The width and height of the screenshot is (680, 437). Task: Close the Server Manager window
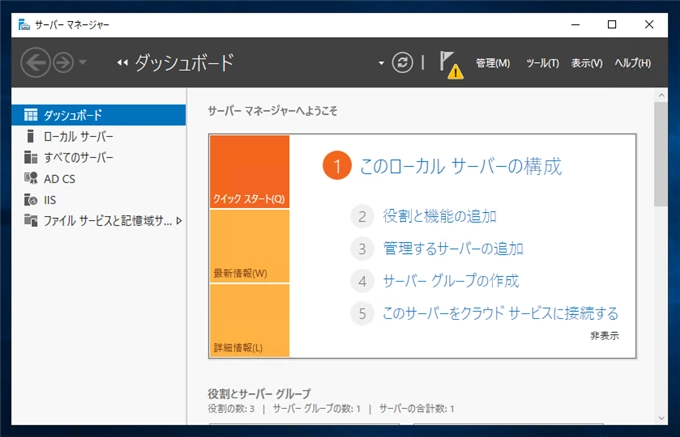(x=649, y=25)
